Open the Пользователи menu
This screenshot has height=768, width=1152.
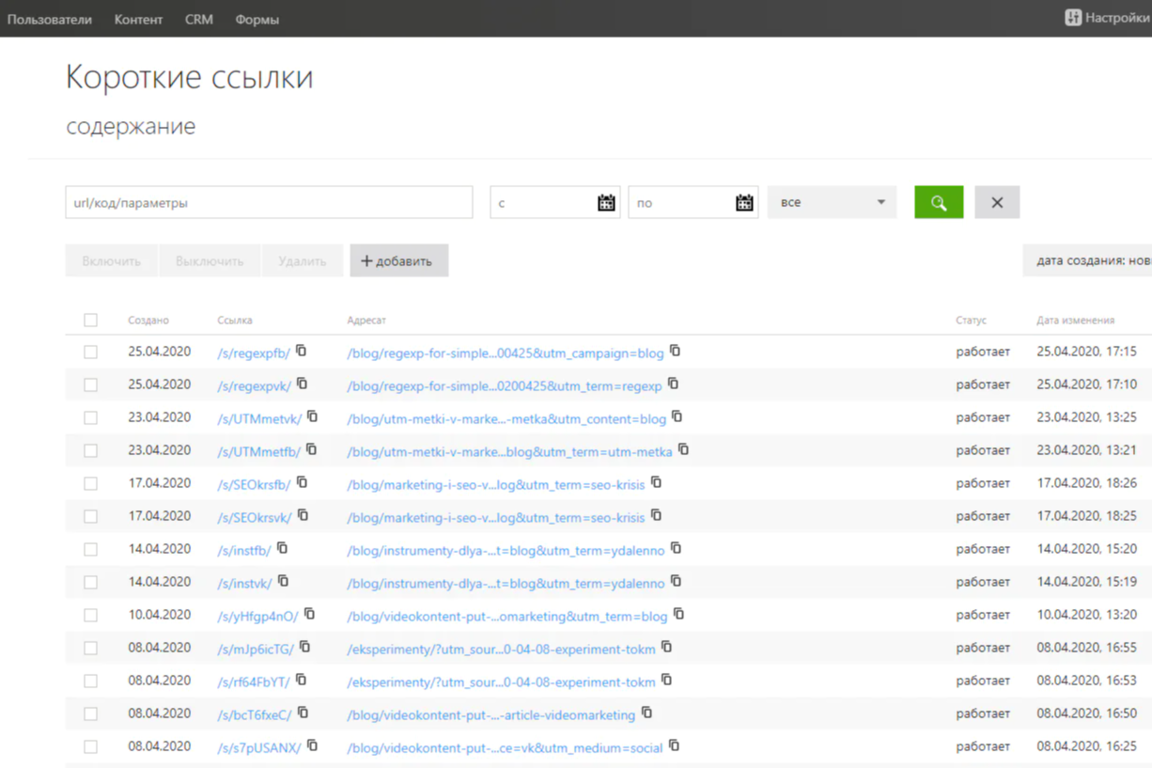(x=49, y=19)
